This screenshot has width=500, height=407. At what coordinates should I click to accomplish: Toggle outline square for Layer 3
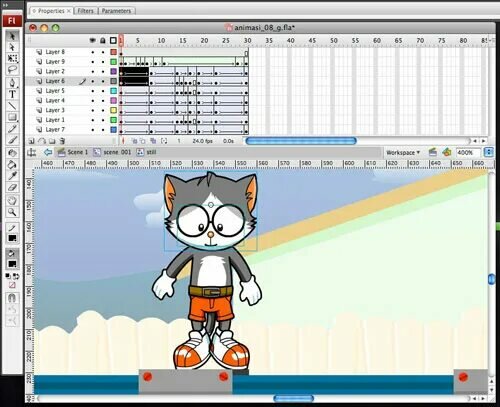coord(114,110)
